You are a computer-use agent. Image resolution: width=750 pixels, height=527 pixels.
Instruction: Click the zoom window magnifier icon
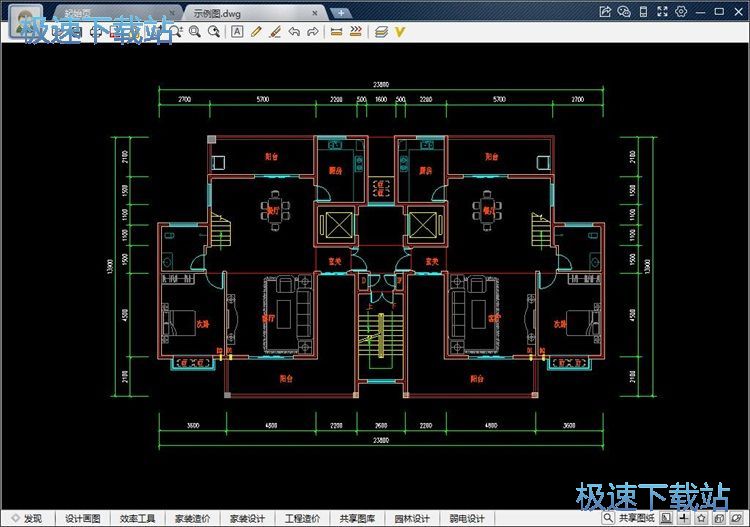(195, 32)
